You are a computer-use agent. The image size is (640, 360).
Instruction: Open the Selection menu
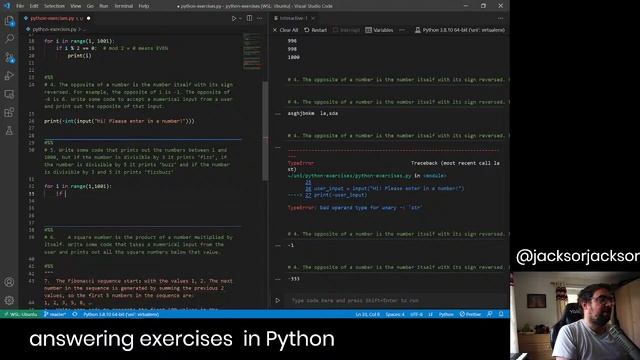(54, 6)
